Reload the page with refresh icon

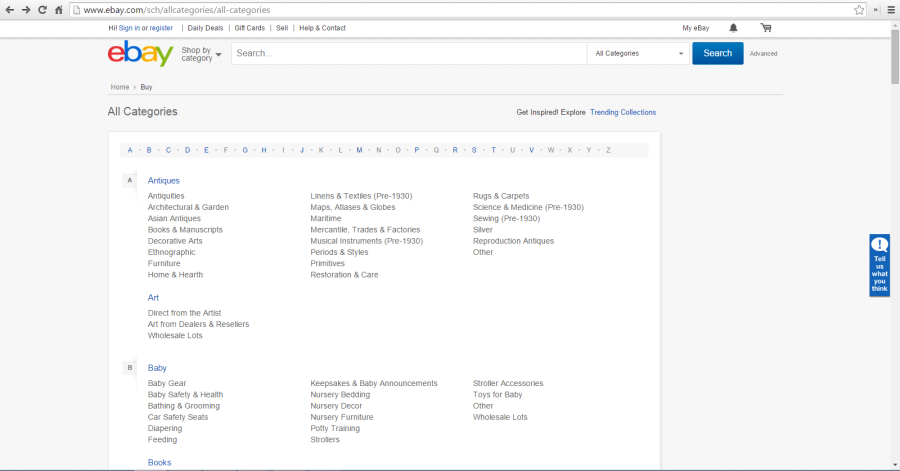42,9
